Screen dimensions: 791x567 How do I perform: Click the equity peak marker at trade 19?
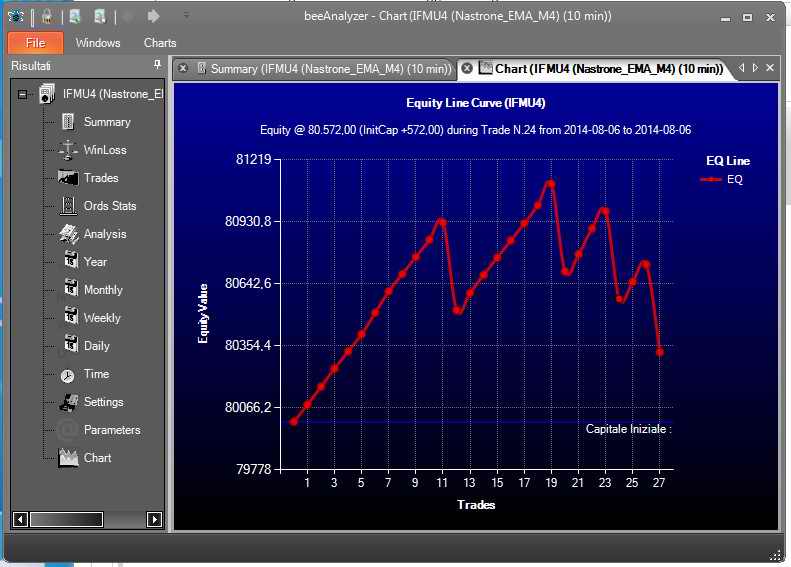point(551,184)
